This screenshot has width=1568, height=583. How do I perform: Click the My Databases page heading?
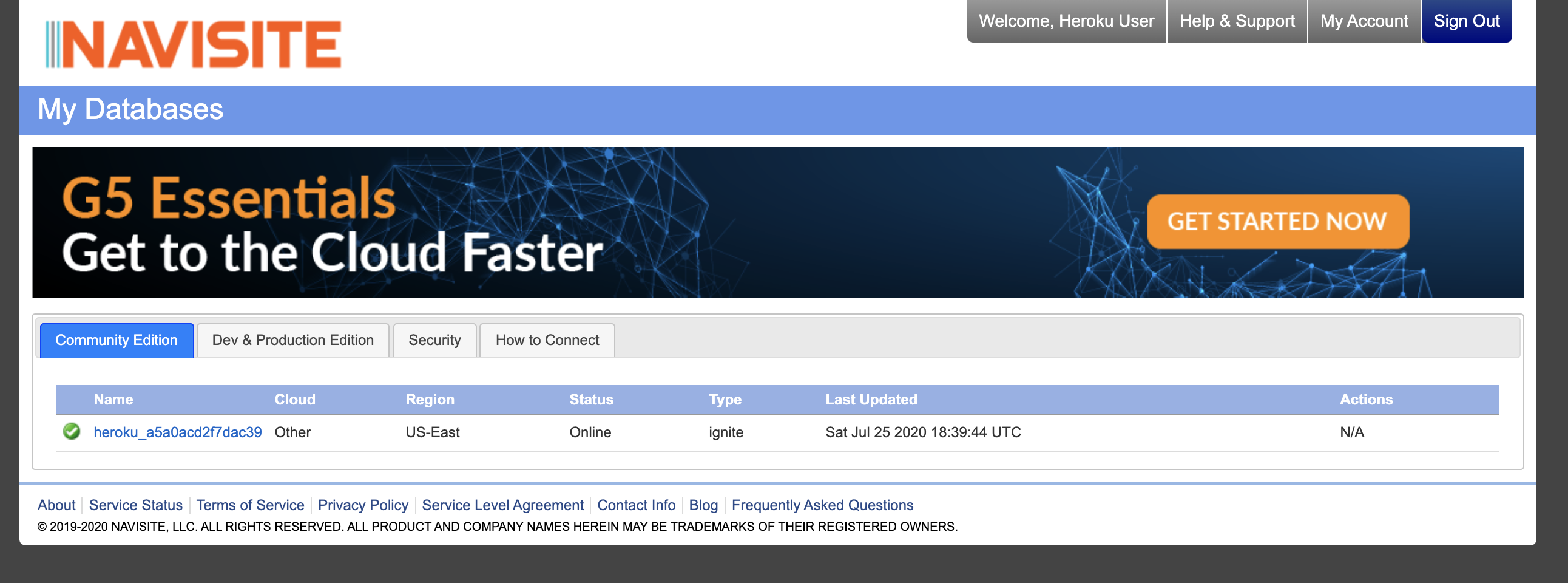point(130,110)
